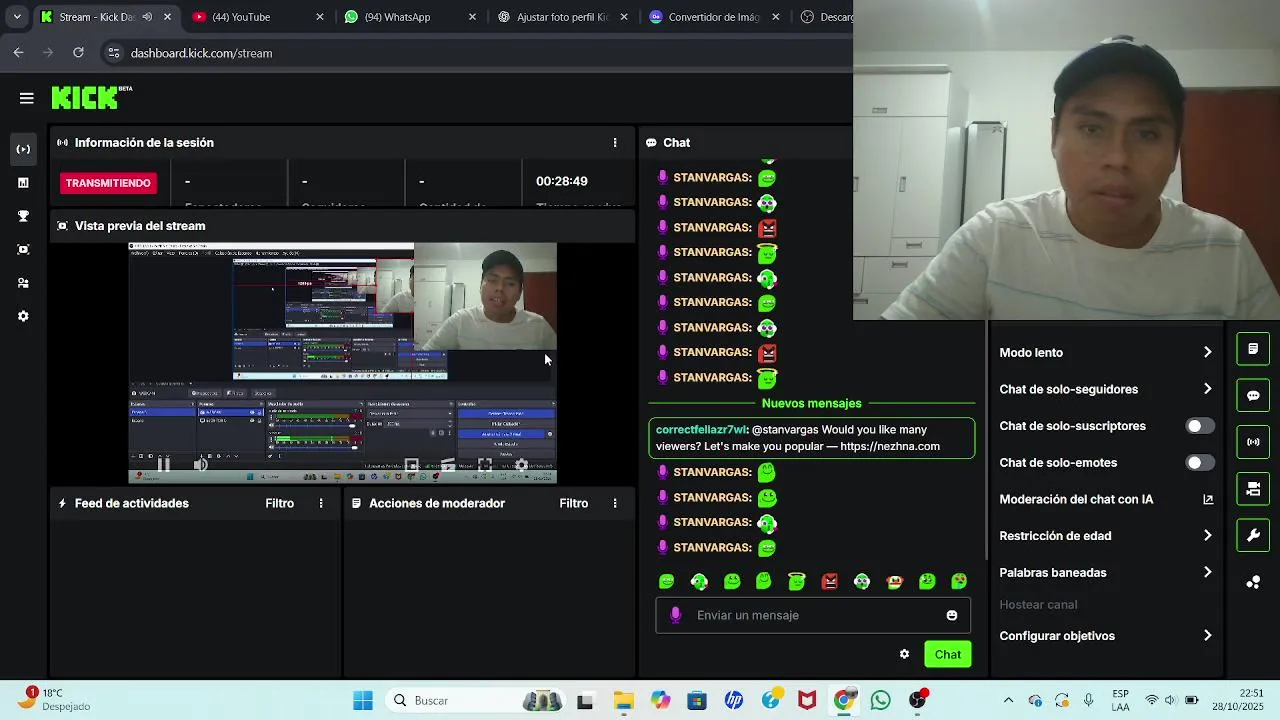Open session information three-dot menu
The height and width of the screenshot is (720, 1280).
tap(615, 143)
